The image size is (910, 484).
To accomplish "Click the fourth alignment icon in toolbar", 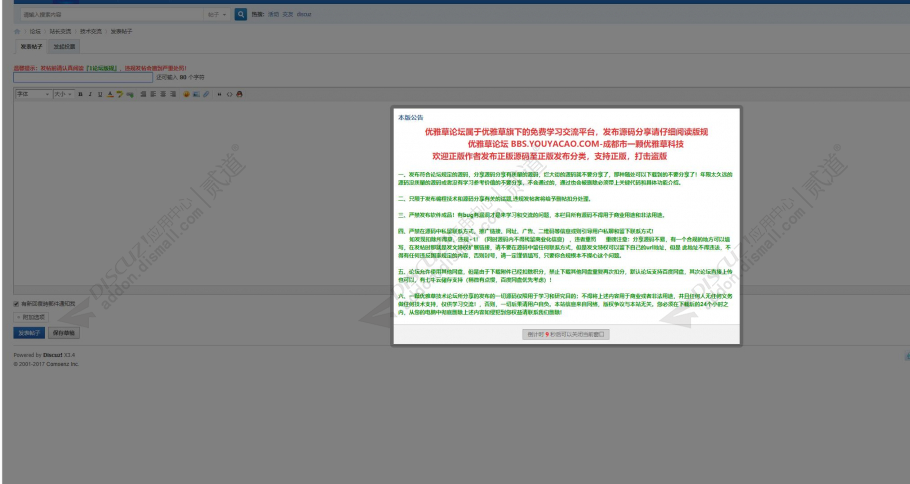I will 173,94.
